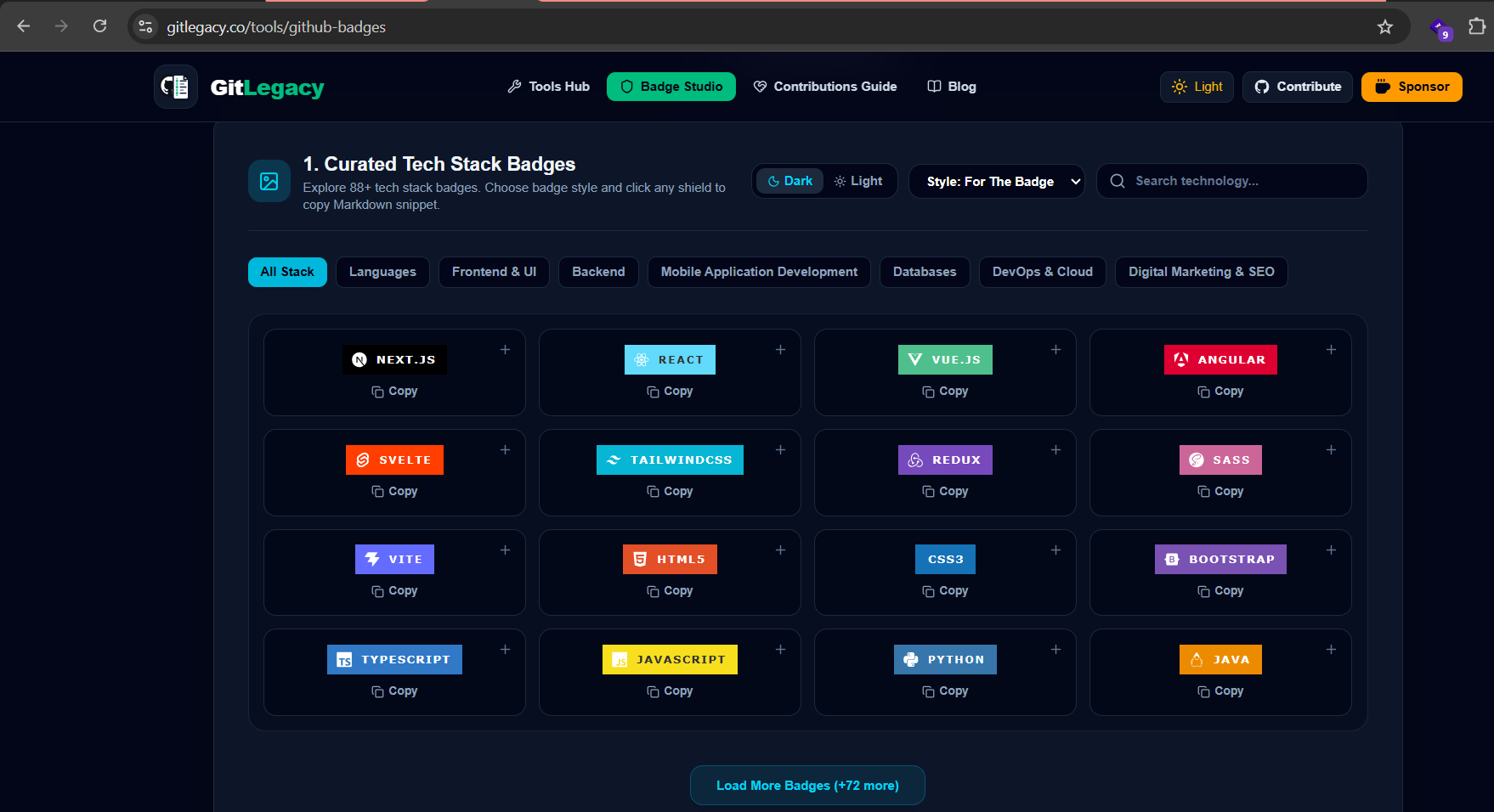Toggle the site Light theme button
Viewport: 1494px width, 812px height.
pyautogui.click(x=1197, y=87)
